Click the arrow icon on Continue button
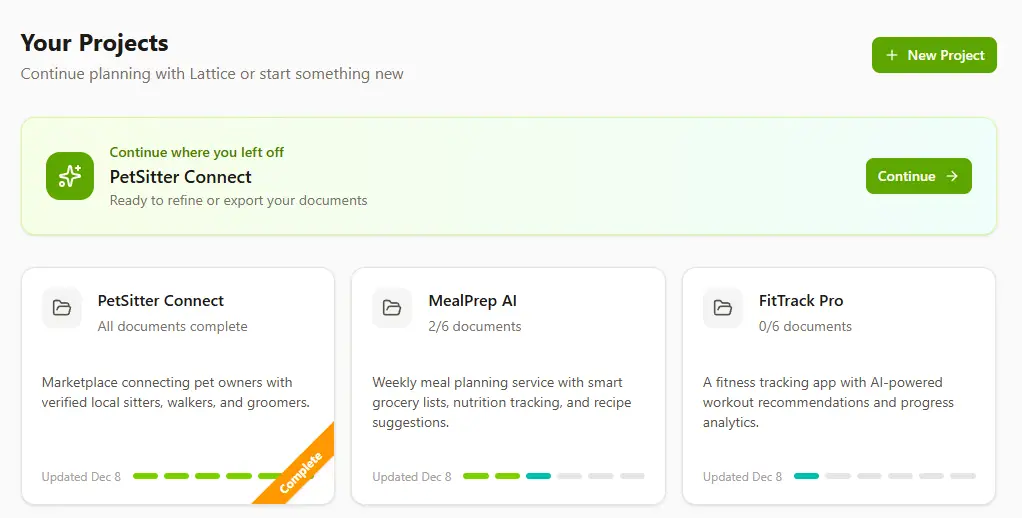Viewport: 1022px width, 518px height. click(x=952, y=176)
